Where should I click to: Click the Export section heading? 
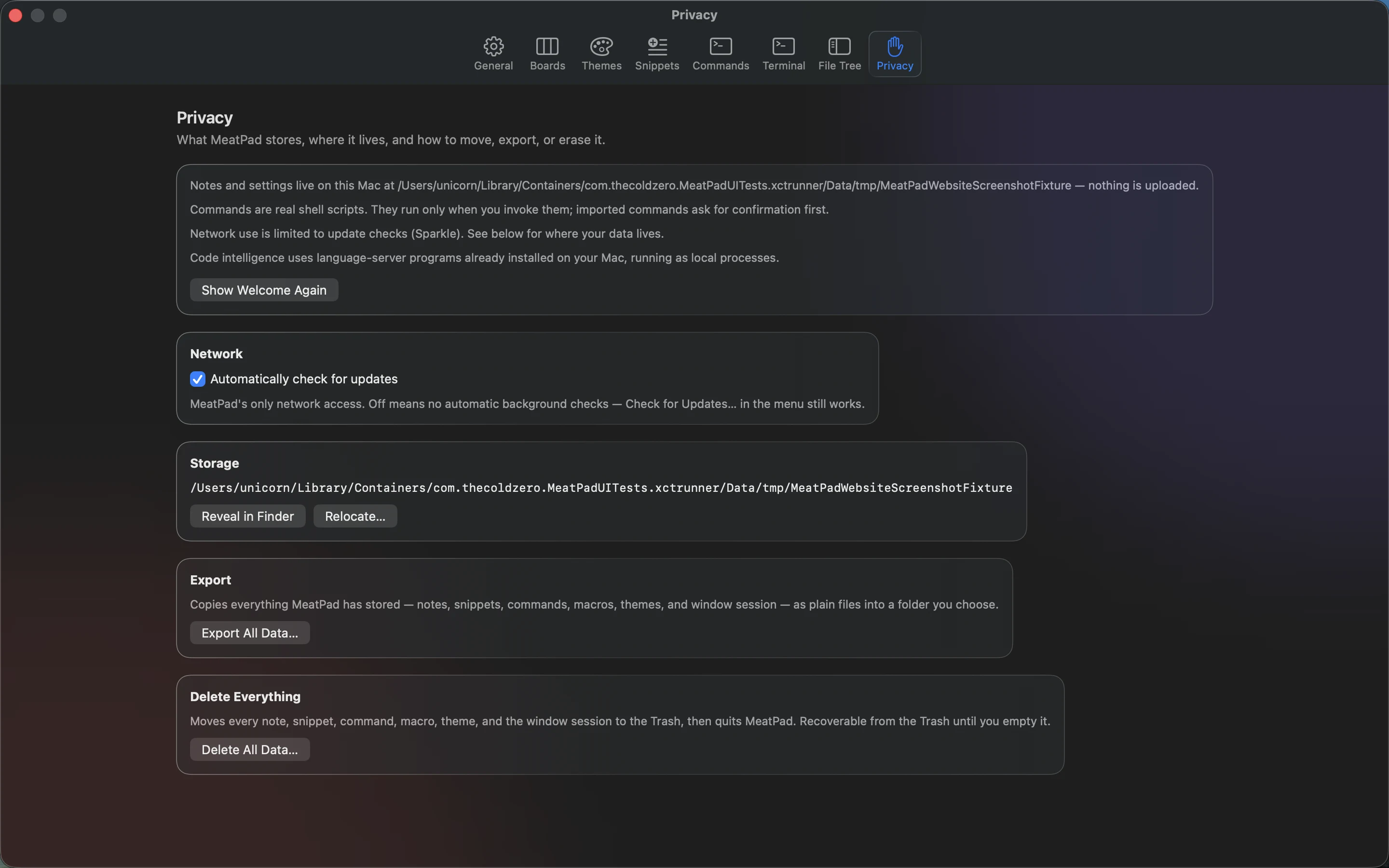tap(211, 580)
